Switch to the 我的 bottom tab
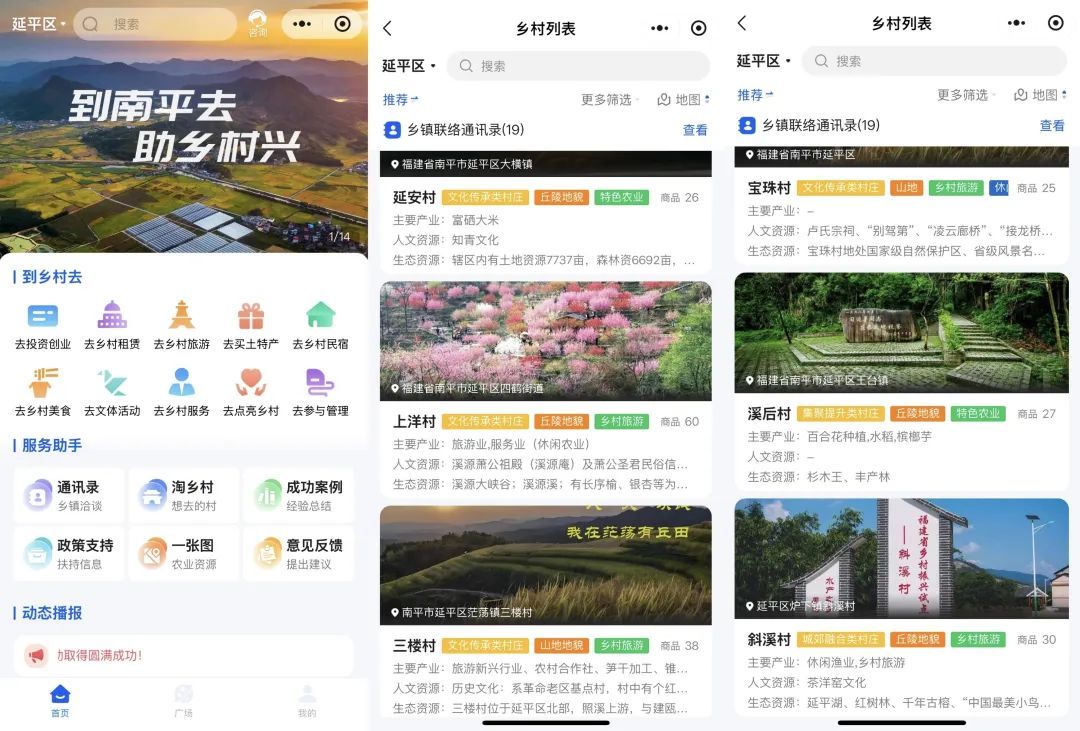The height and width of the screenshot is (731, 1080). (307, 701)
